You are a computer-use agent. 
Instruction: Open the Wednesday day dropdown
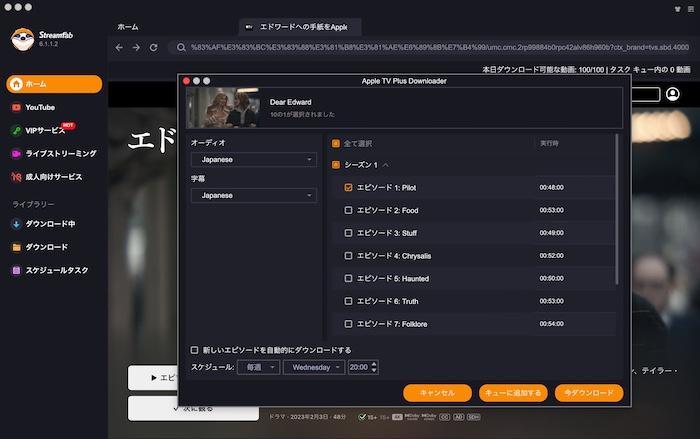[314, 367]
